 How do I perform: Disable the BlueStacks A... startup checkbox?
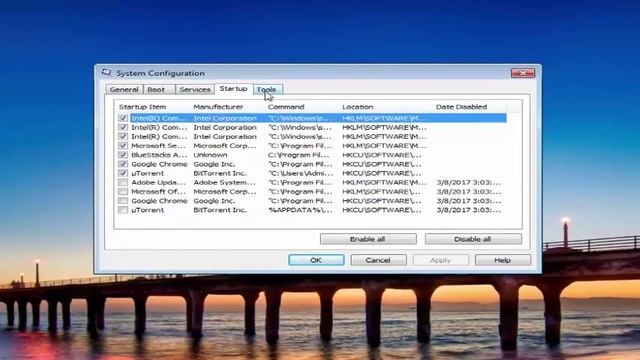point(122,155)
